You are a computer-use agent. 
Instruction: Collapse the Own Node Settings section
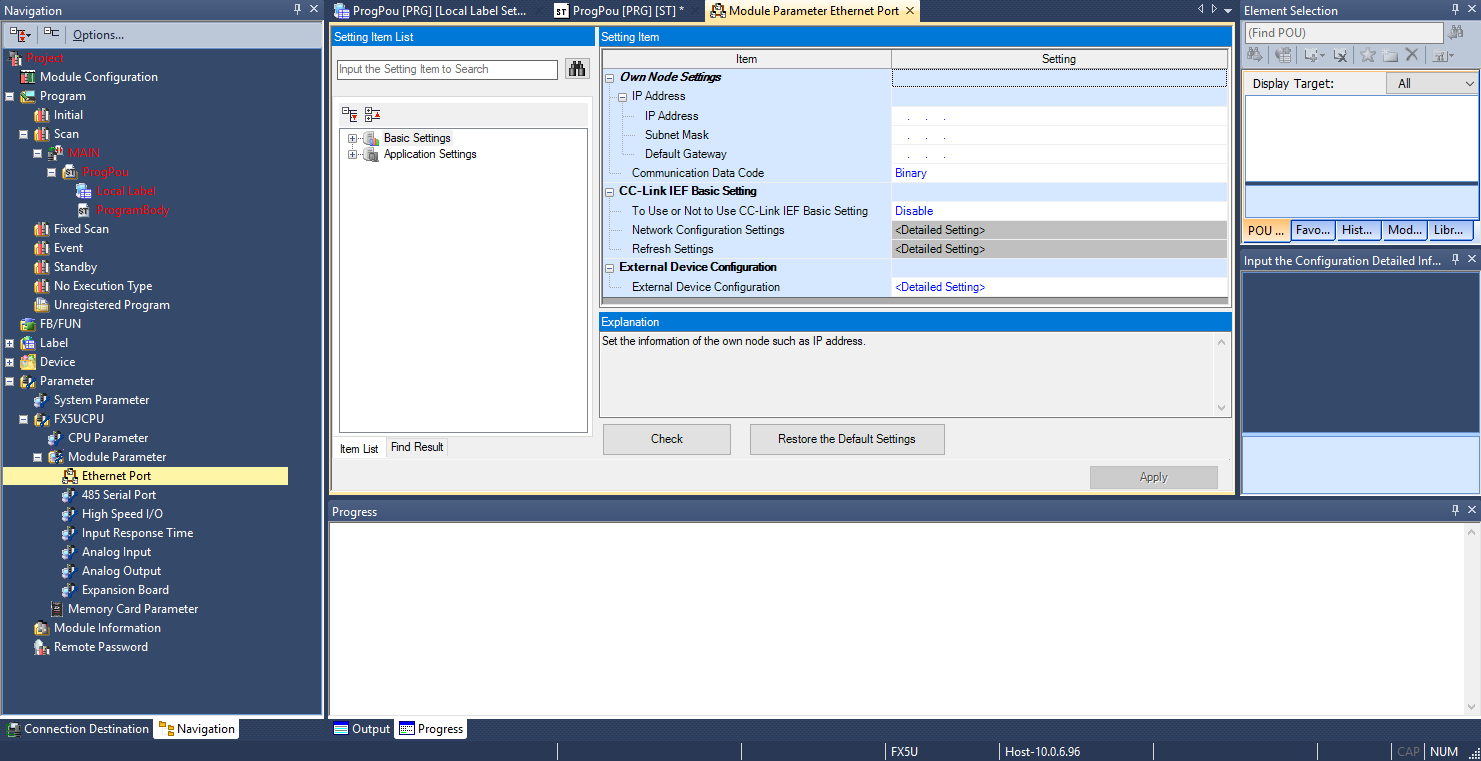[610, 77]
